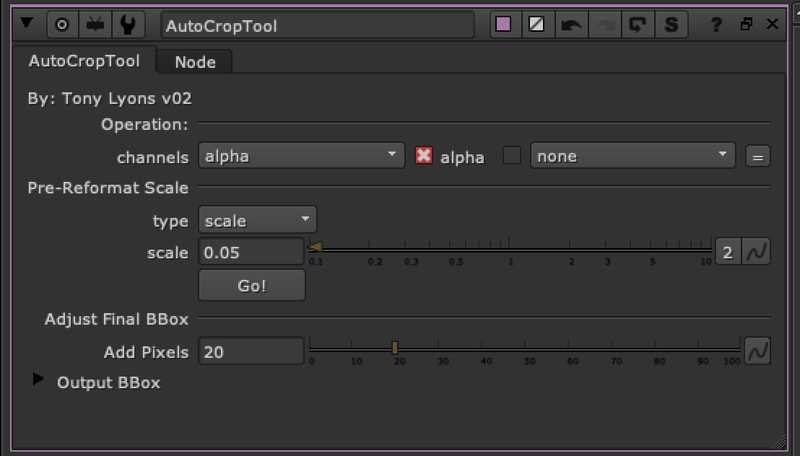Image resolution: width=800 pixels, height=456 pixels.
Task: Click the hide node inputs icon
Action: coord(95,24)
